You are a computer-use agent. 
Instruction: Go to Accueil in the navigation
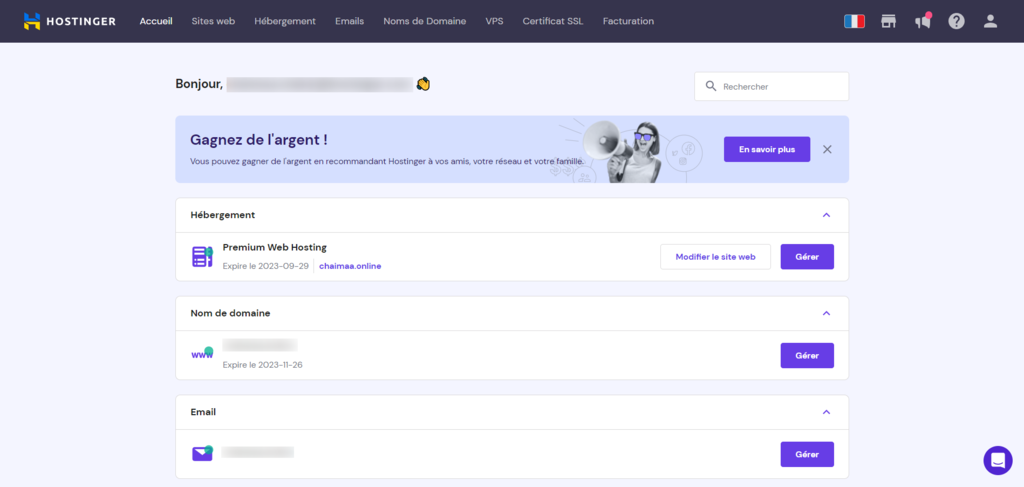tap(156, 21)
